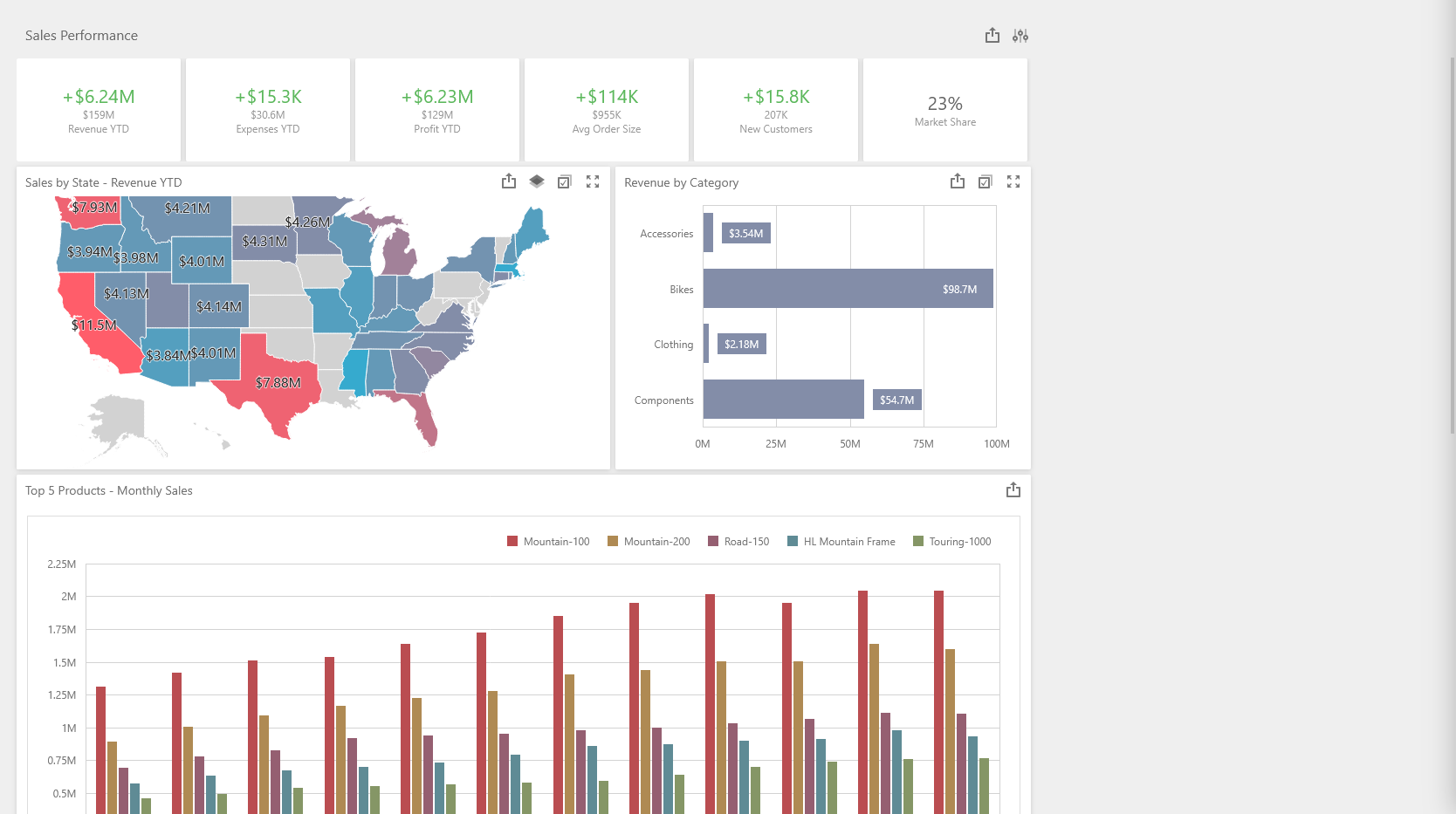Maximize the Sales by State panel
This screenshot has width=1456, height=814.
click(593, 181)
